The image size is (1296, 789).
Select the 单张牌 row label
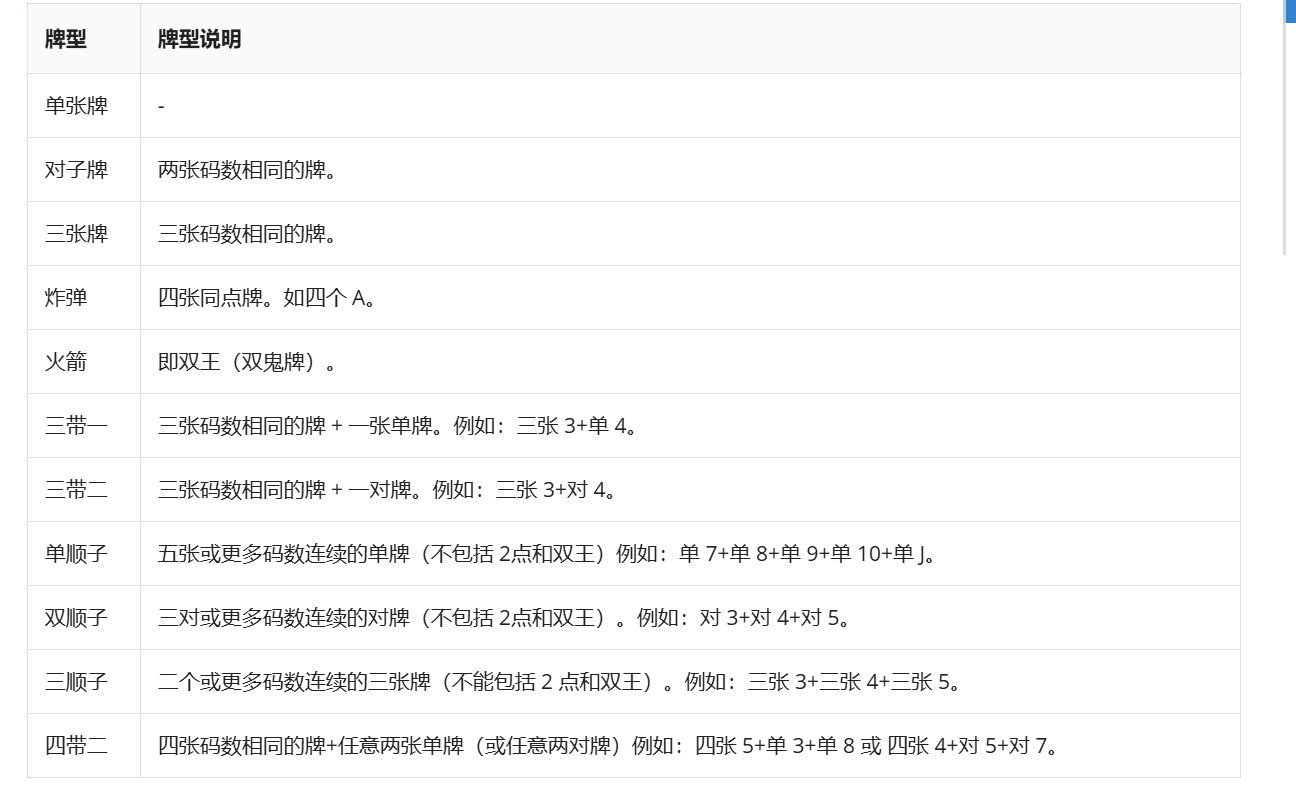[x=76, y=106]
